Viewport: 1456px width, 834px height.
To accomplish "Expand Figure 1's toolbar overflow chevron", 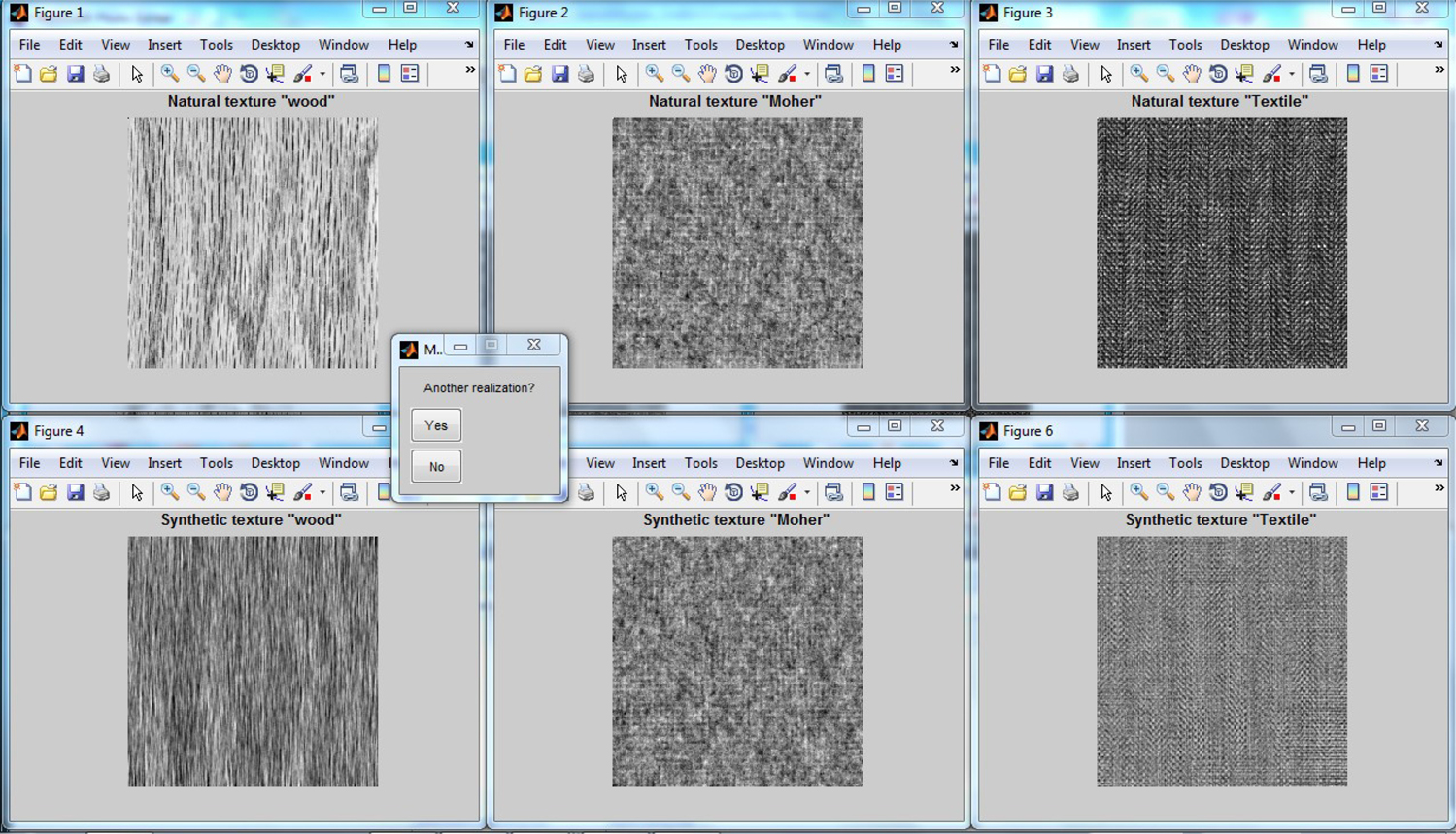I will pos(470,70).
